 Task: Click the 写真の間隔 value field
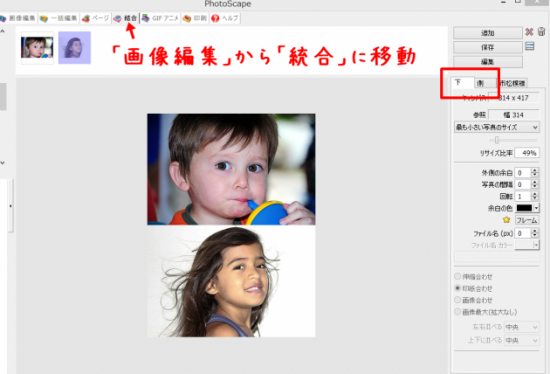[523, 185]
